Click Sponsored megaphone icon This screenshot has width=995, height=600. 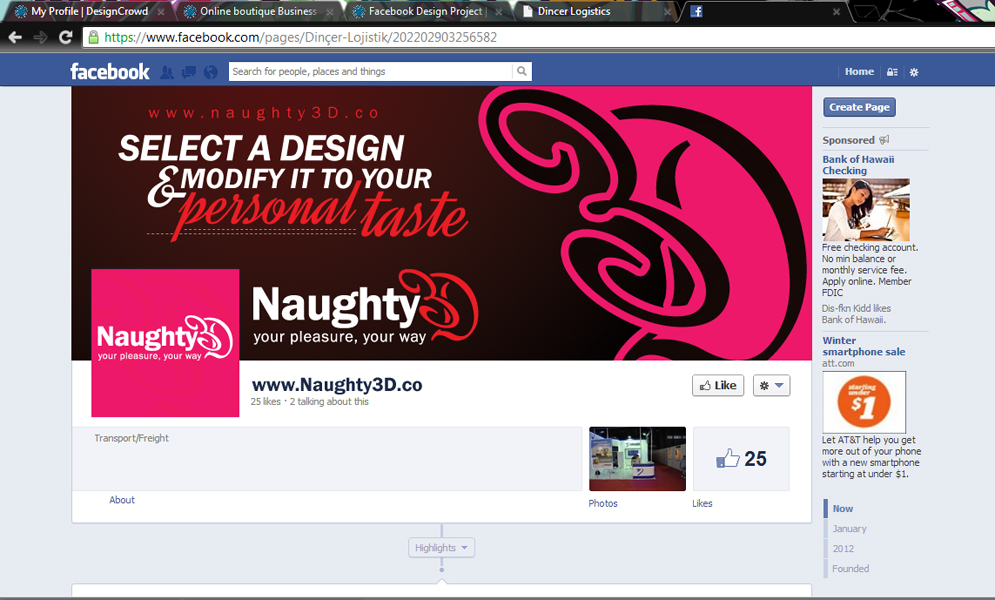point(885,140)
